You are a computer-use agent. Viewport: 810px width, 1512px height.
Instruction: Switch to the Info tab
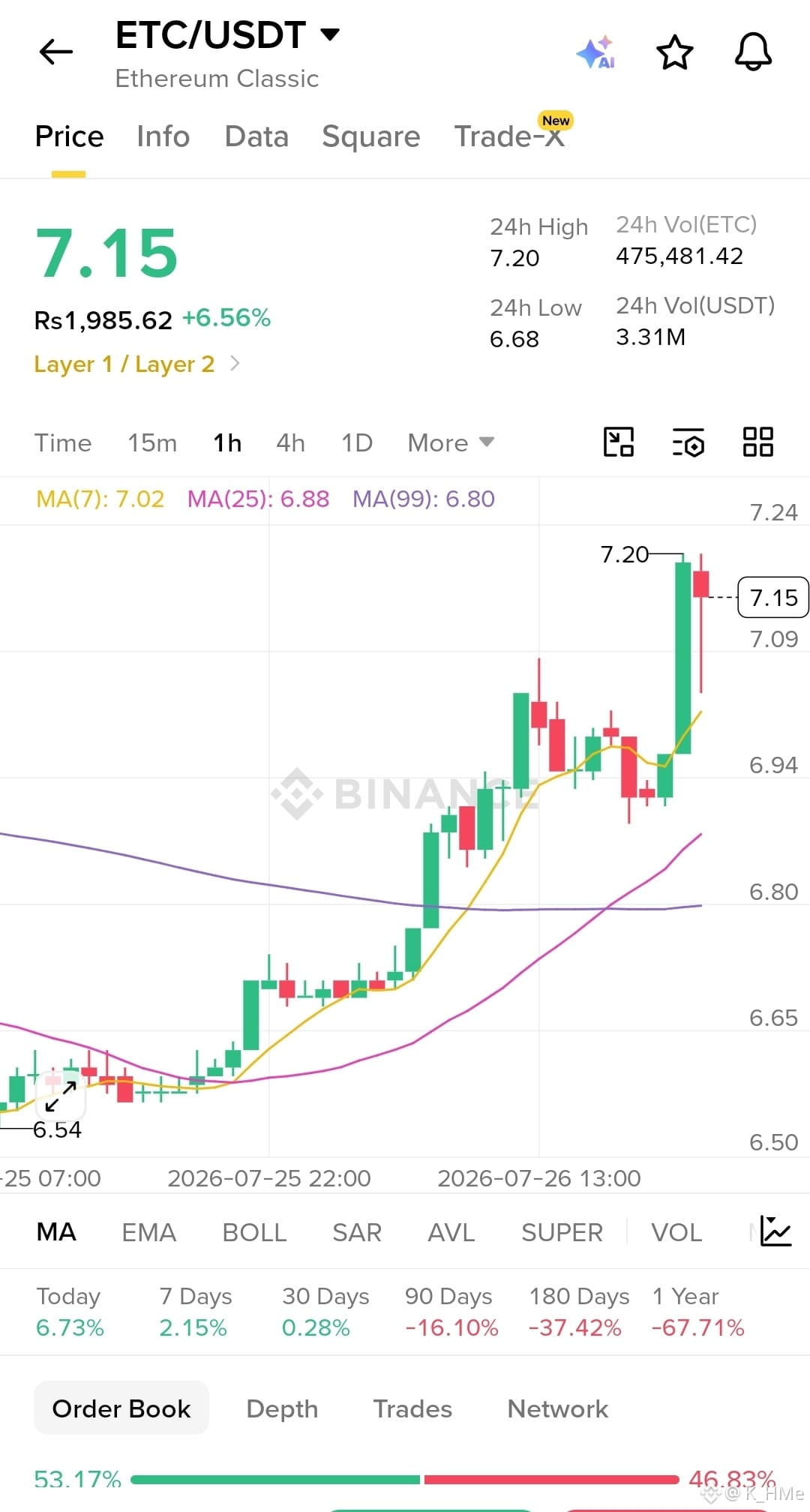click(163, 136)
